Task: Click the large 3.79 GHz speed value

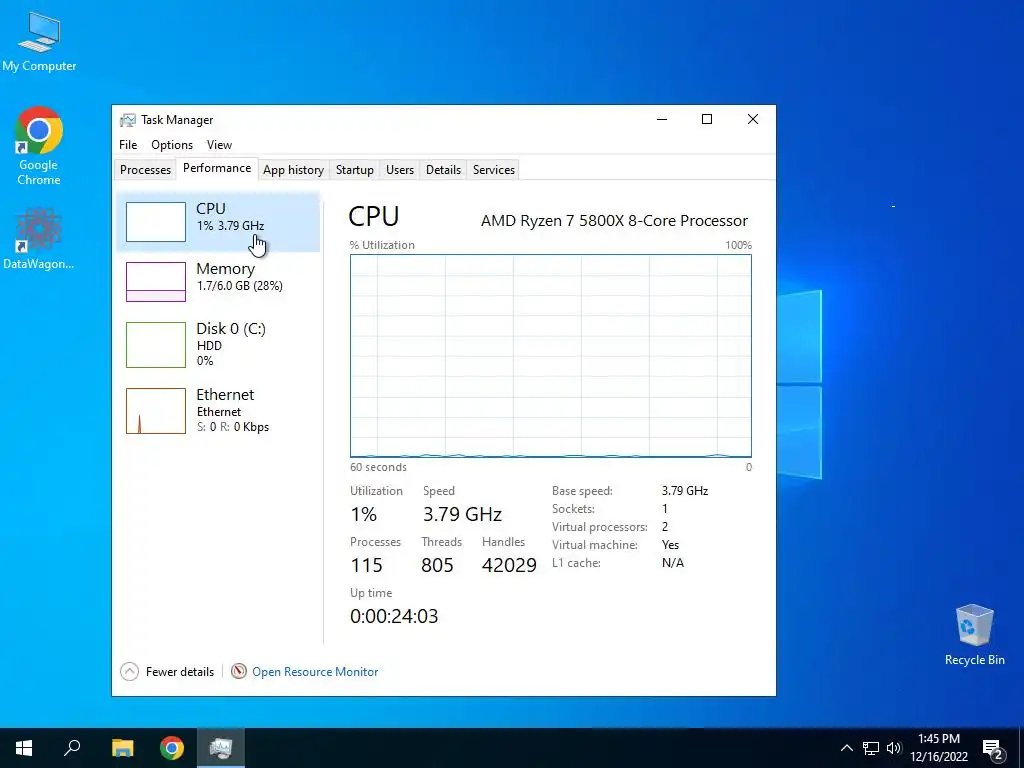Action: pos(462,514)
